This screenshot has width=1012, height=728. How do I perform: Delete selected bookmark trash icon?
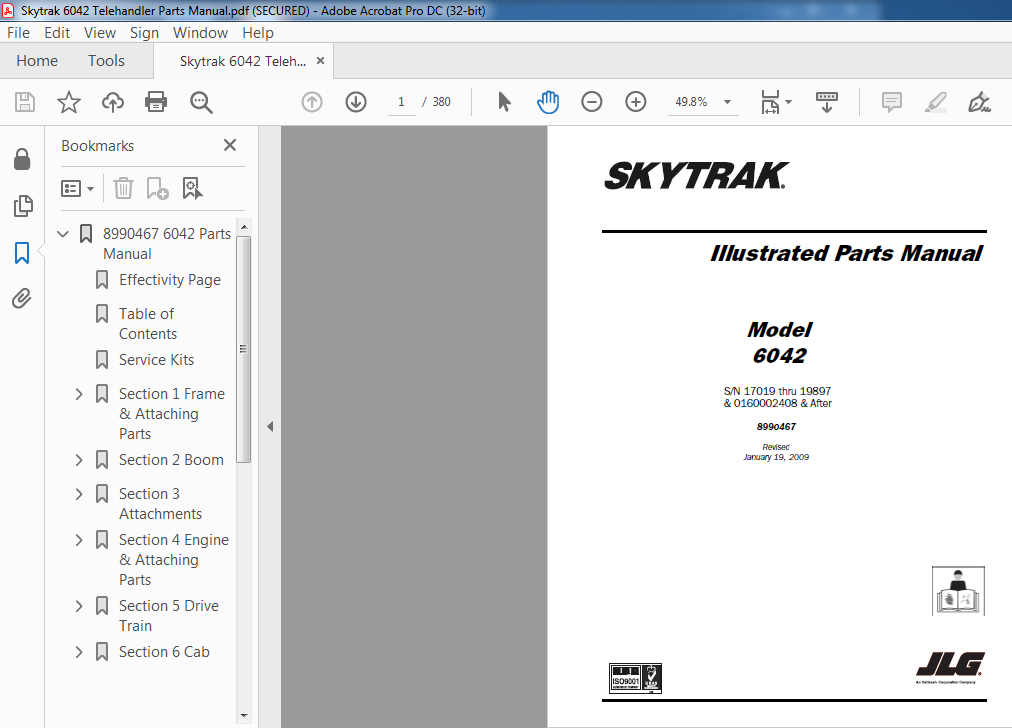tap(123, 188)
